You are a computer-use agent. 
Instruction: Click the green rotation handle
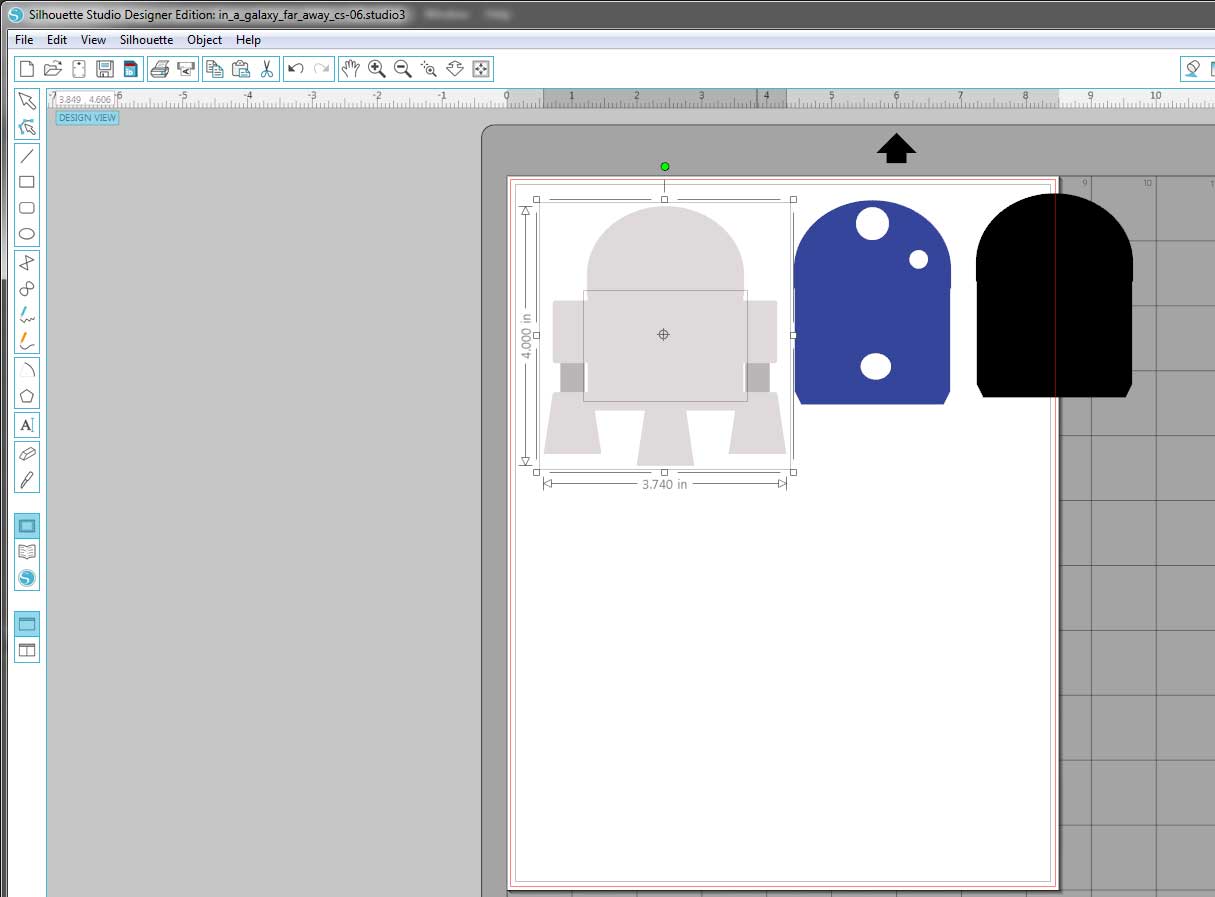click(x=665, y=167)
